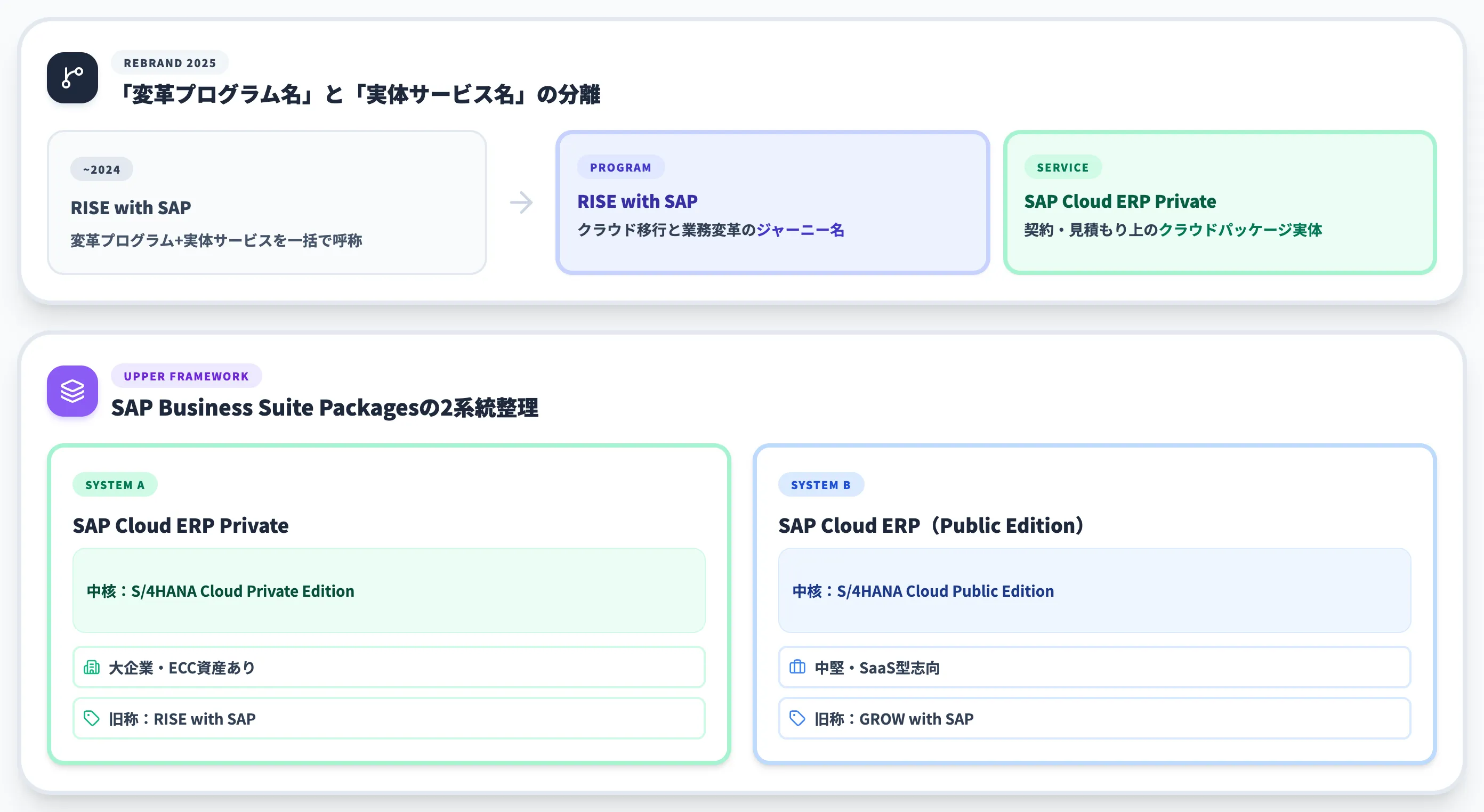Click the dark git-branch icon beside REBRAND 2025
The image size is (1484, 812).
tap(72, 78)
